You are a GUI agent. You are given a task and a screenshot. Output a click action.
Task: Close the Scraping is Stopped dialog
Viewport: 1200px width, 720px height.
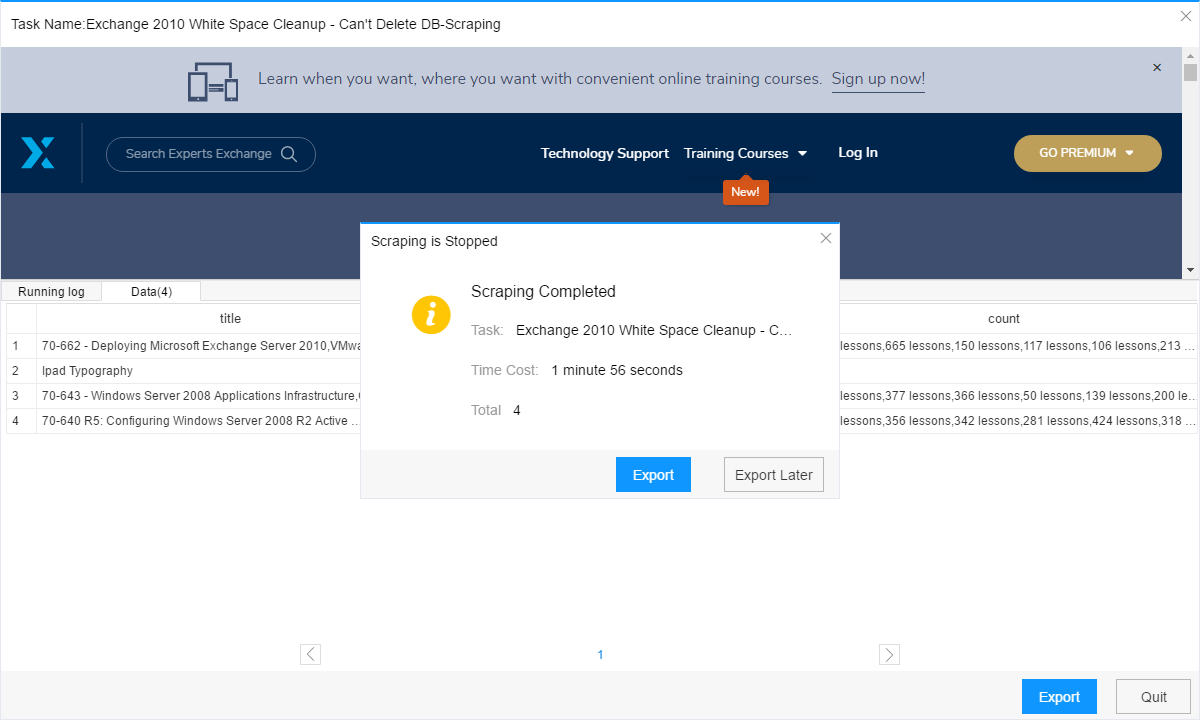pyautogui.click(x=825, y=238)
